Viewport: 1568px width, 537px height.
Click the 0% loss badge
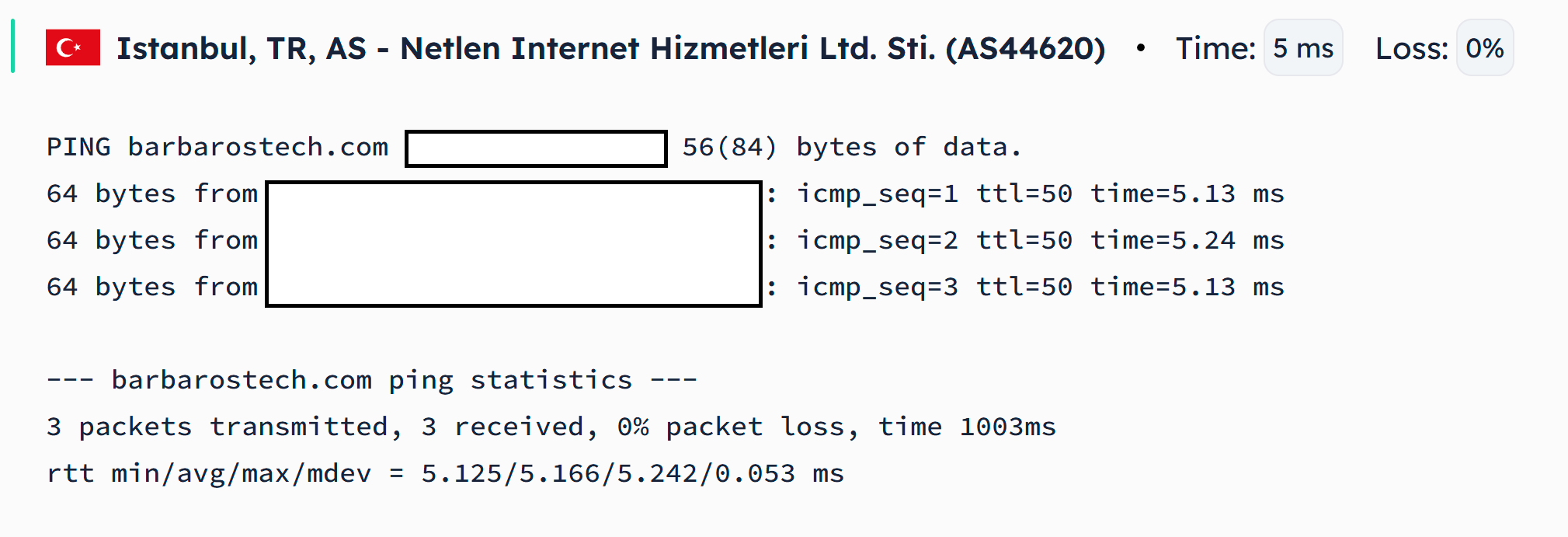[1485, 48]
